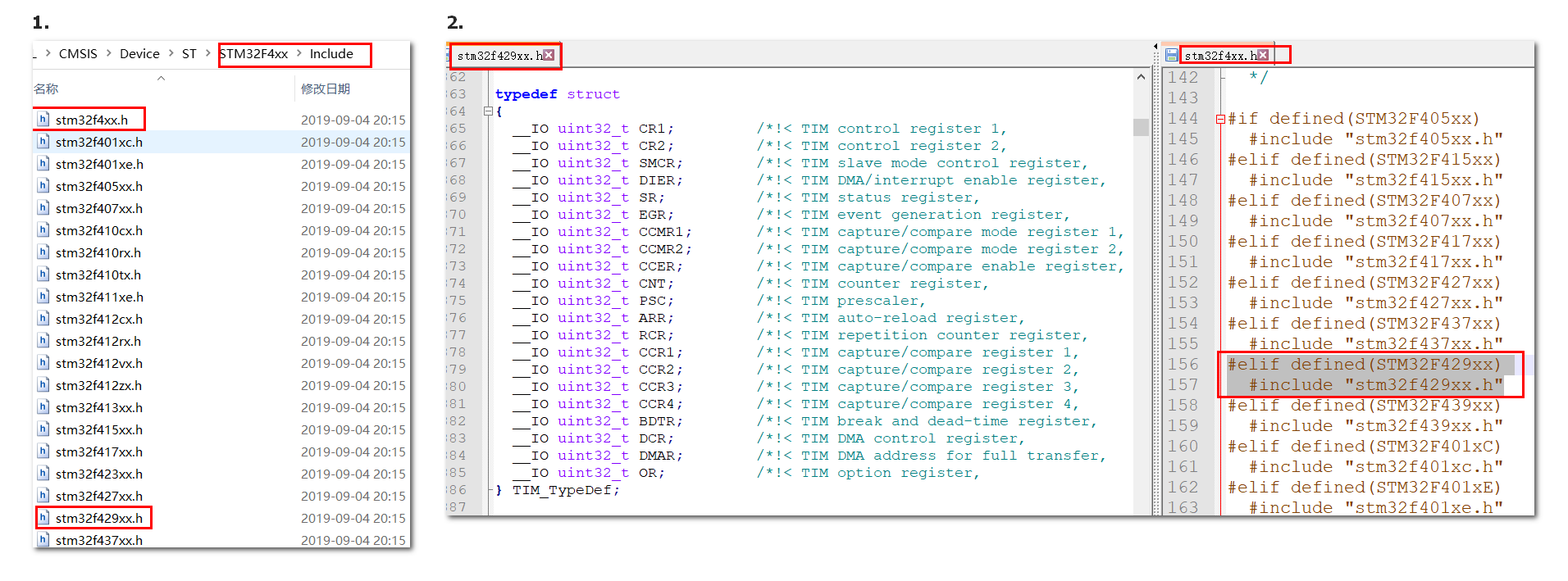Click the left editor vertical scrollbar thumb
1568x581 pixels.
pos(1141,127)
